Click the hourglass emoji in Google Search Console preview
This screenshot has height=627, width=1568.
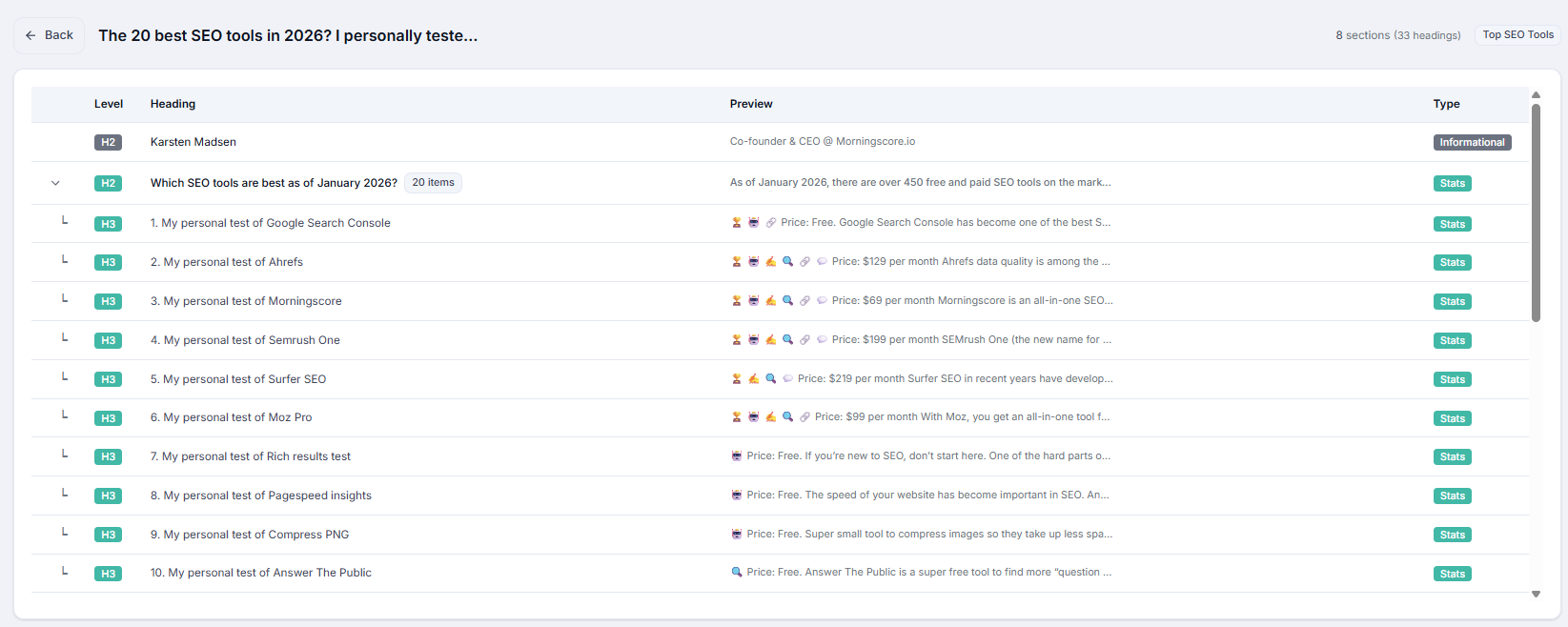point(736,223)
